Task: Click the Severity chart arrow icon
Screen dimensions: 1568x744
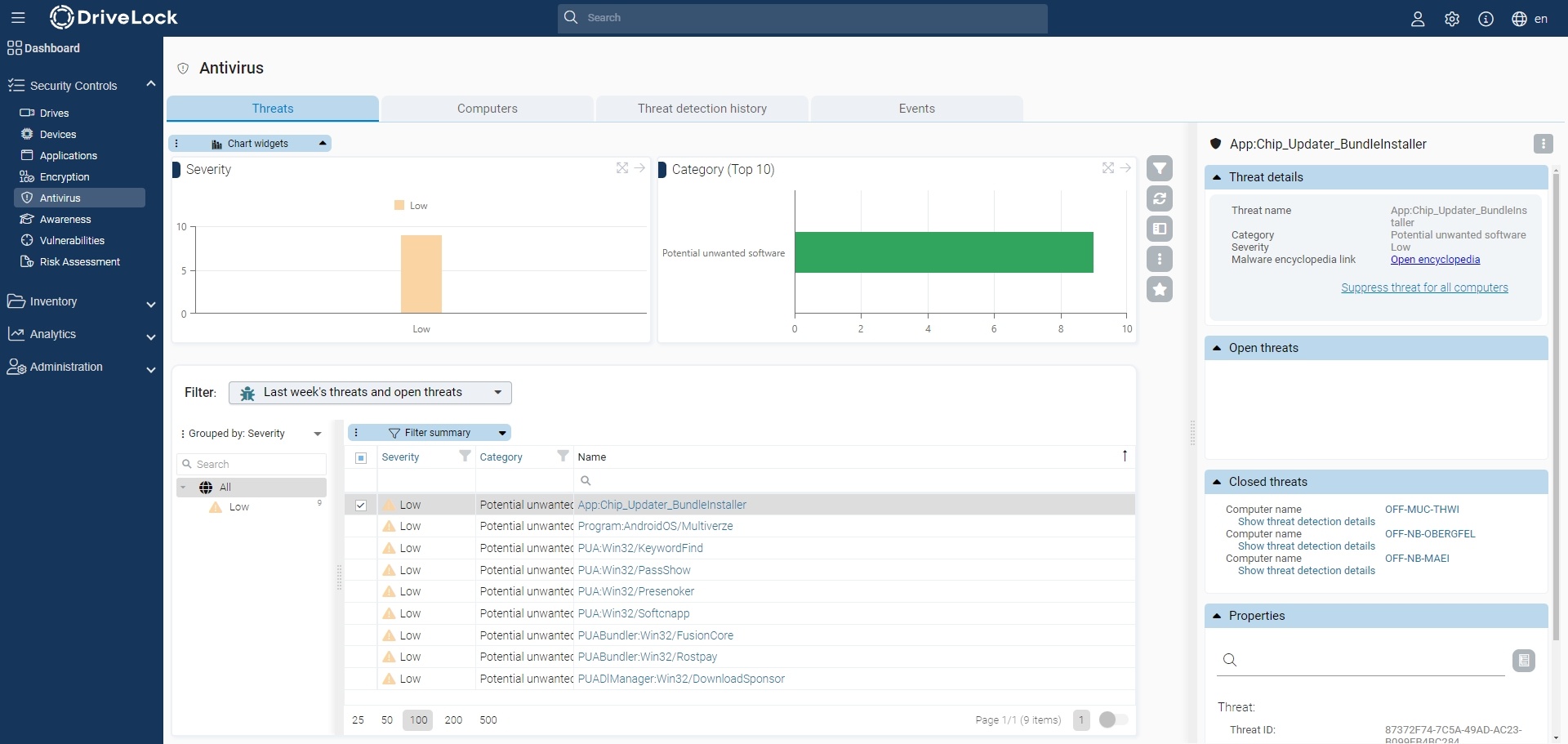Action: (640, 167)
